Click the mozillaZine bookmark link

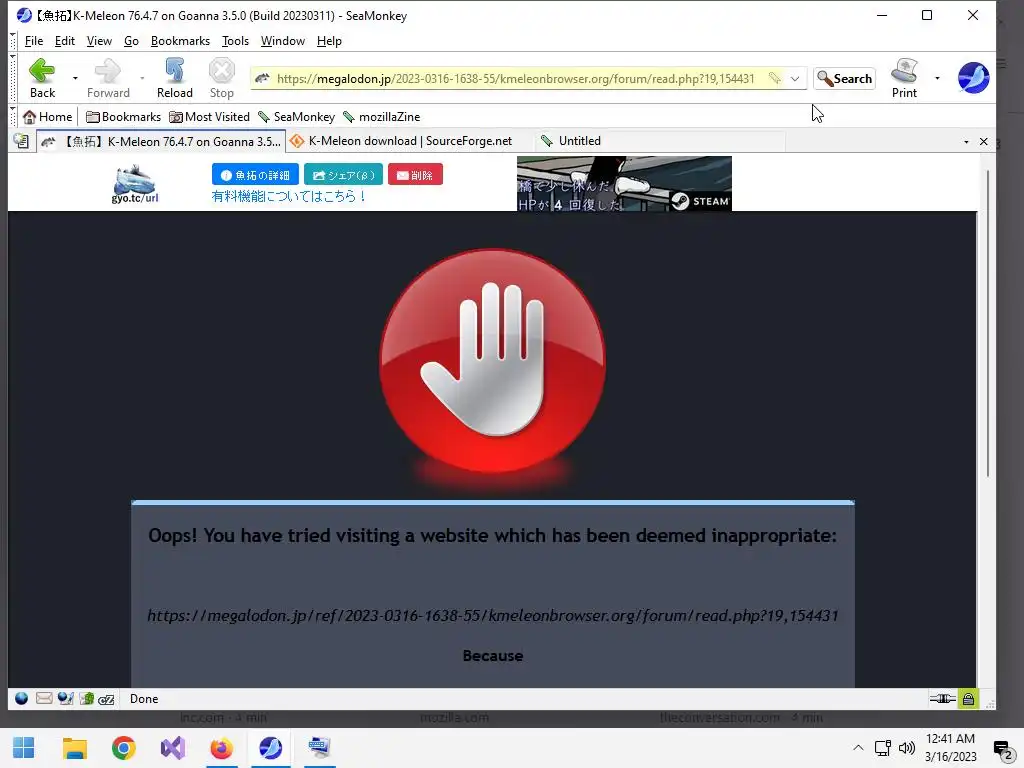[x=382, y=117]
